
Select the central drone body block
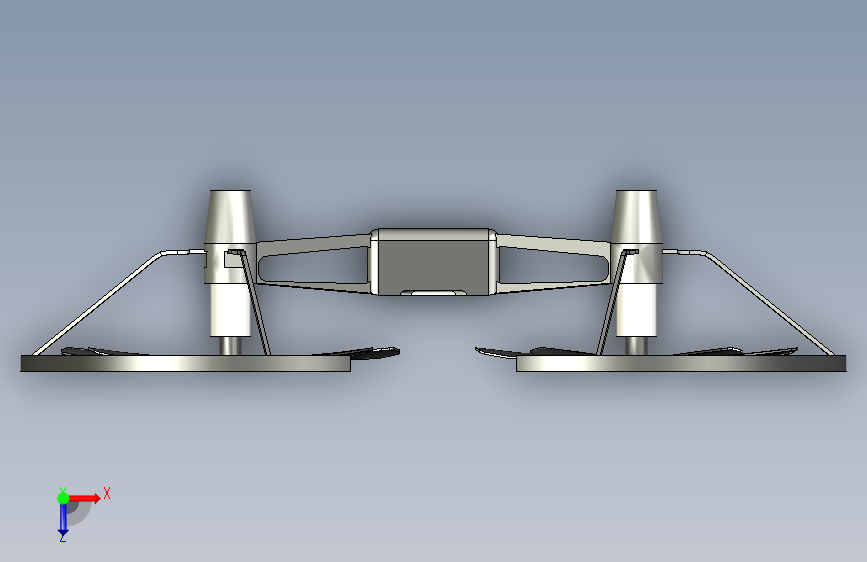click(433, 261)
